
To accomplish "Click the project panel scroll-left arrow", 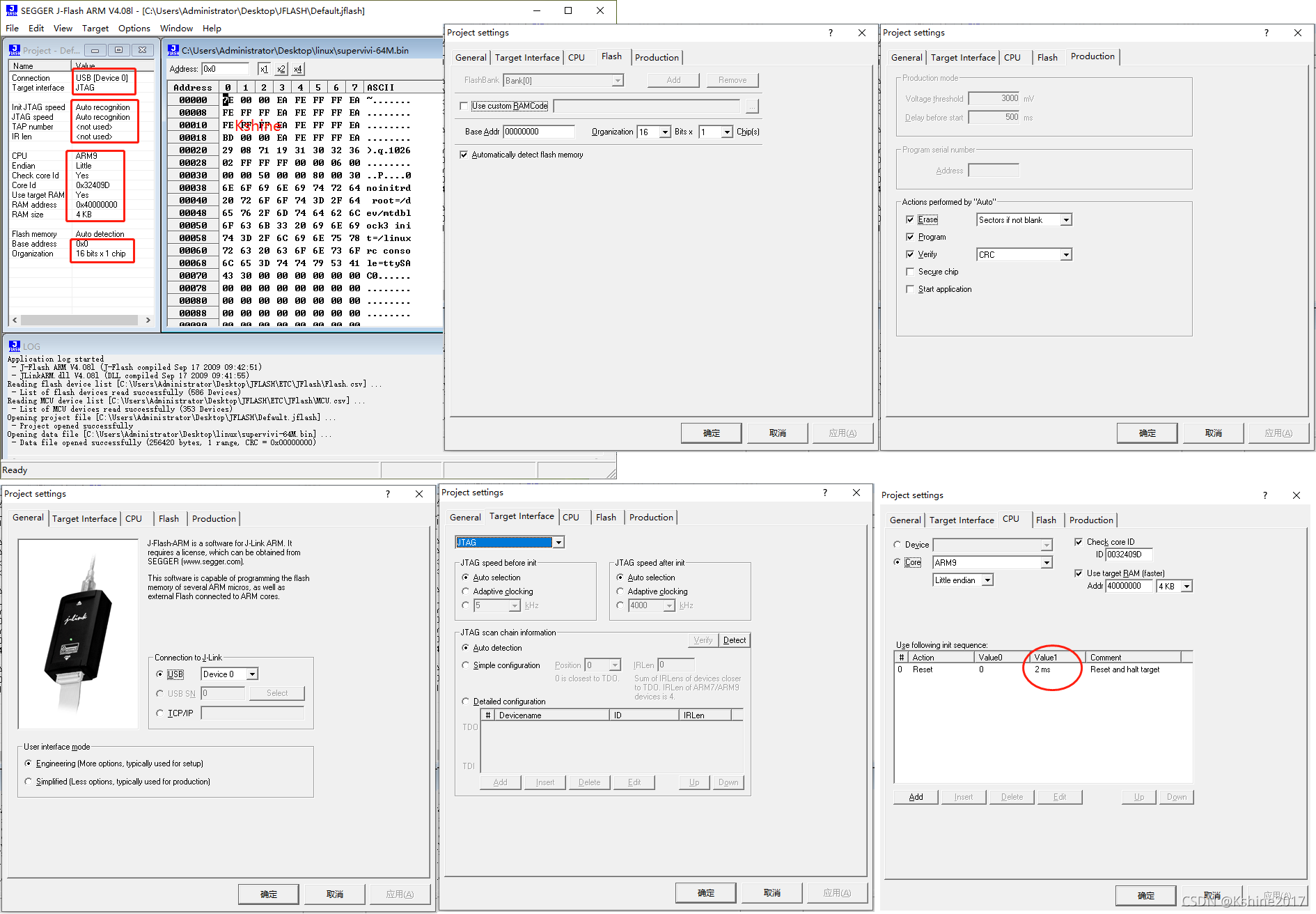I will (15, 320).
